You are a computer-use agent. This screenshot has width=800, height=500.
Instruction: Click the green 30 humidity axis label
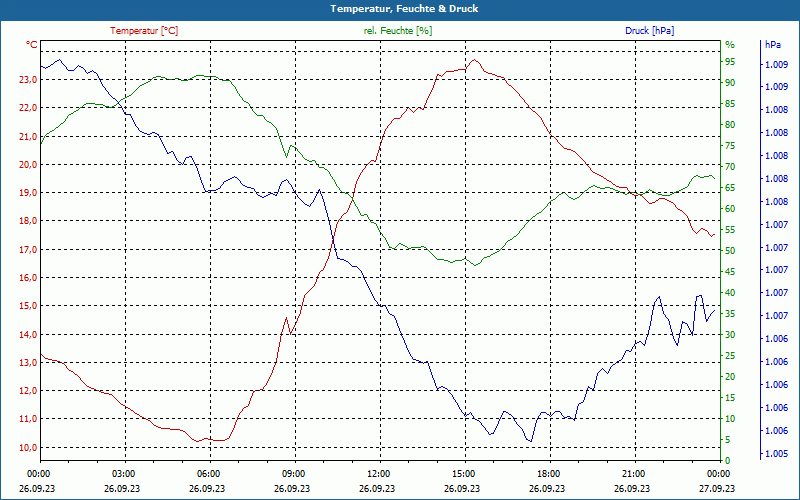coord(730,335)
